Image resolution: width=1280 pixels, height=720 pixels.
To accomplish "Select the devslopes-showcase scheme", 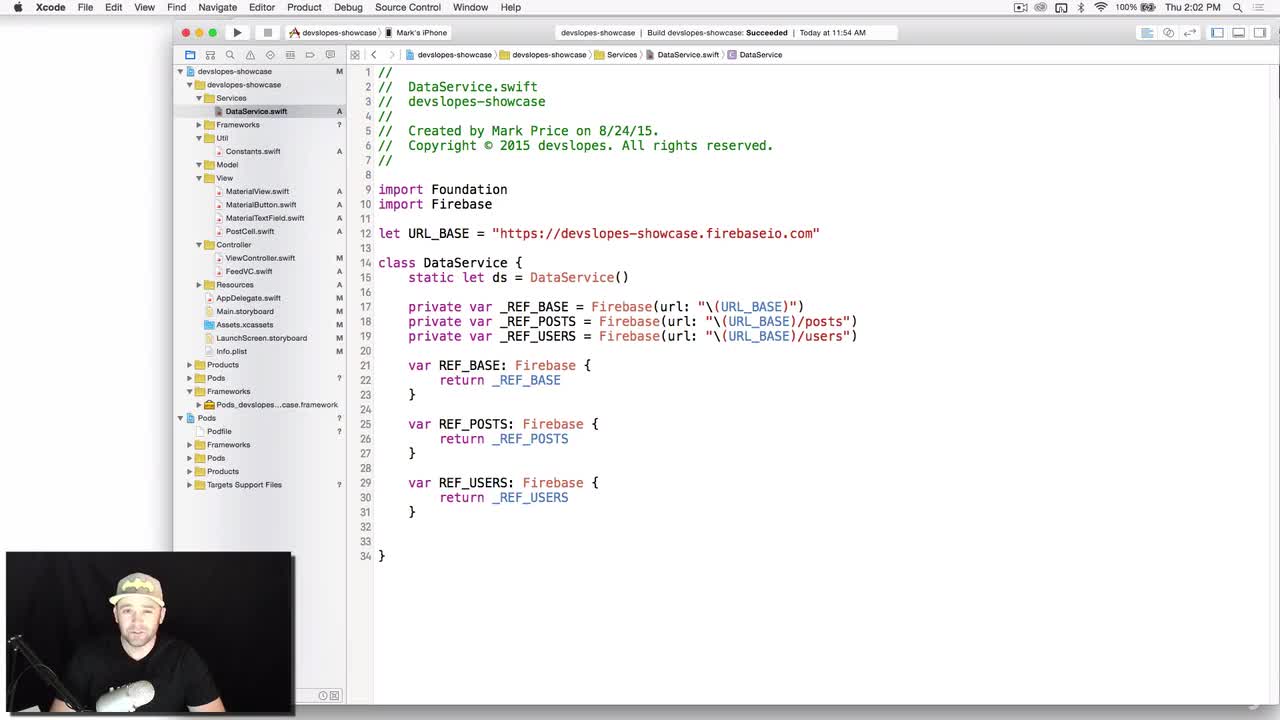I will [x=333, y=32].
